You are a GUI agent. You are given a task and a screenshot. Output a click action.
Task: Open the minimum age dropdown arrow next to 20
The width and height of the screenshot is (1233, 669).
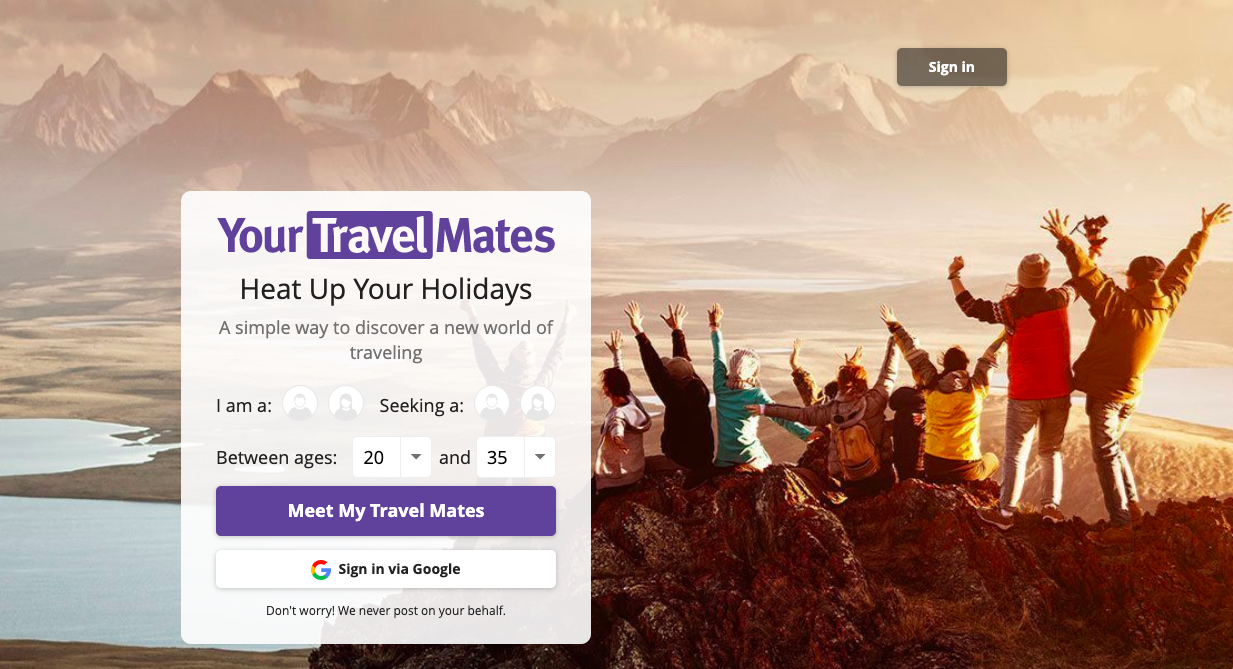point(416,457)
